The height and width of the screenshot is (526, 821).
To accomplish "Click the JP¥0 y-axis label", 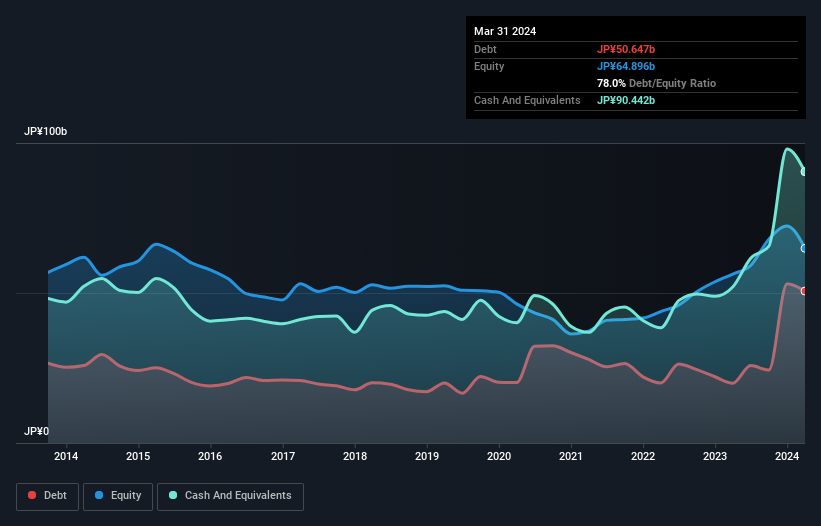I will [36, 431].
